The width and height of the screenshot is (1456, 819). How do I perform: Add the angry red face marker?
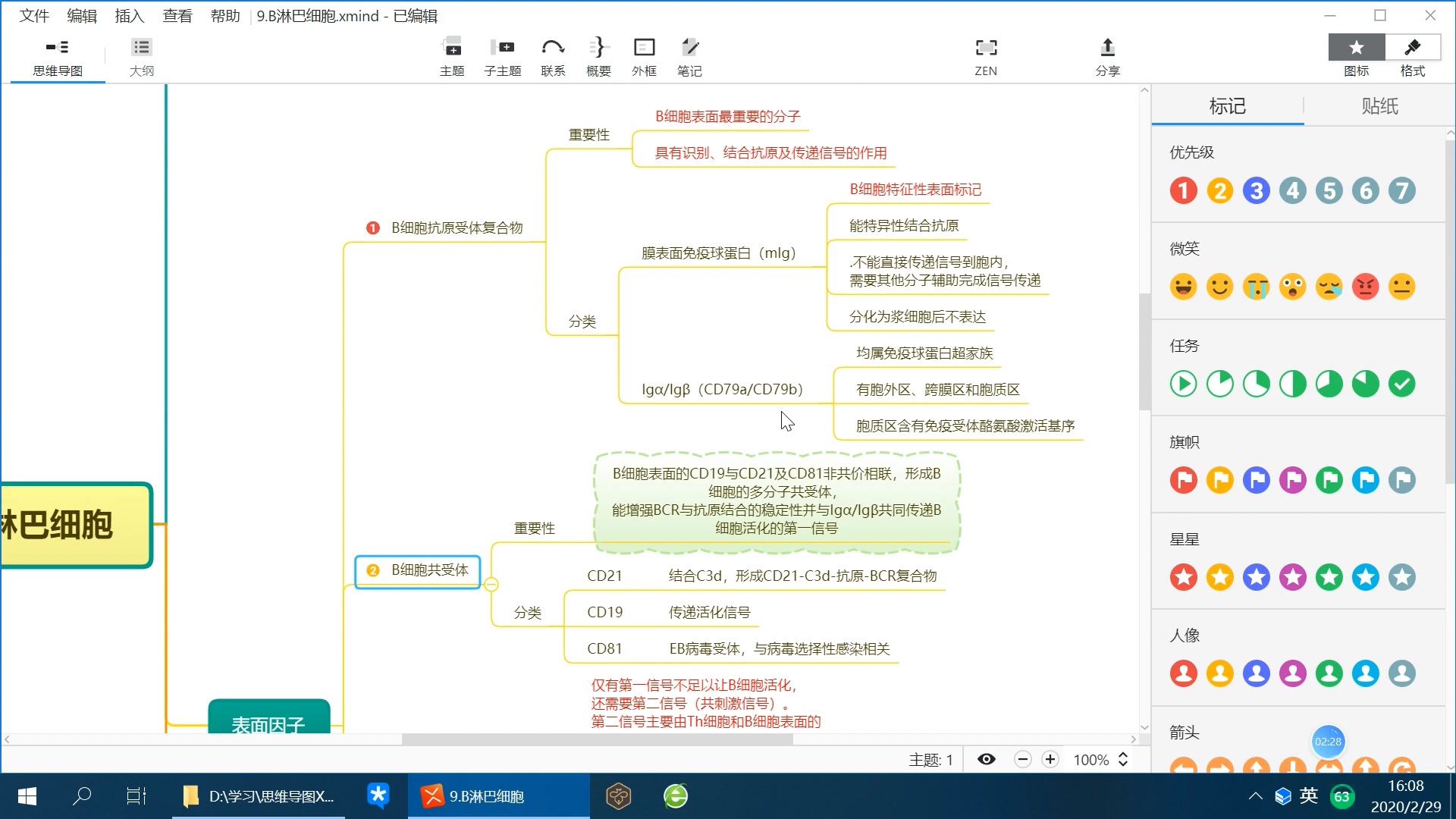tap(1365, 287)
